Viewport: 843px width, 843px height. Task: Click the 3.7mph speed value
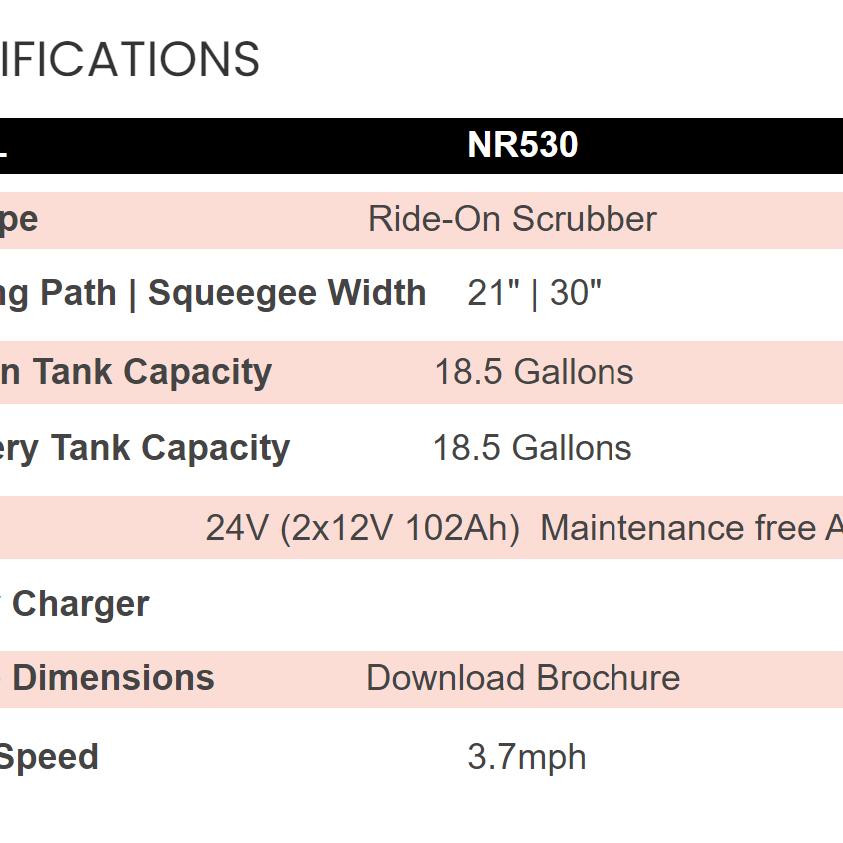[x=526, y=757]
